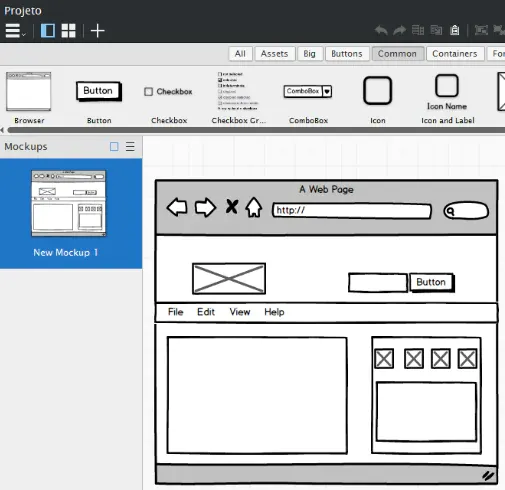Switch to the Assets library tab

274,54
